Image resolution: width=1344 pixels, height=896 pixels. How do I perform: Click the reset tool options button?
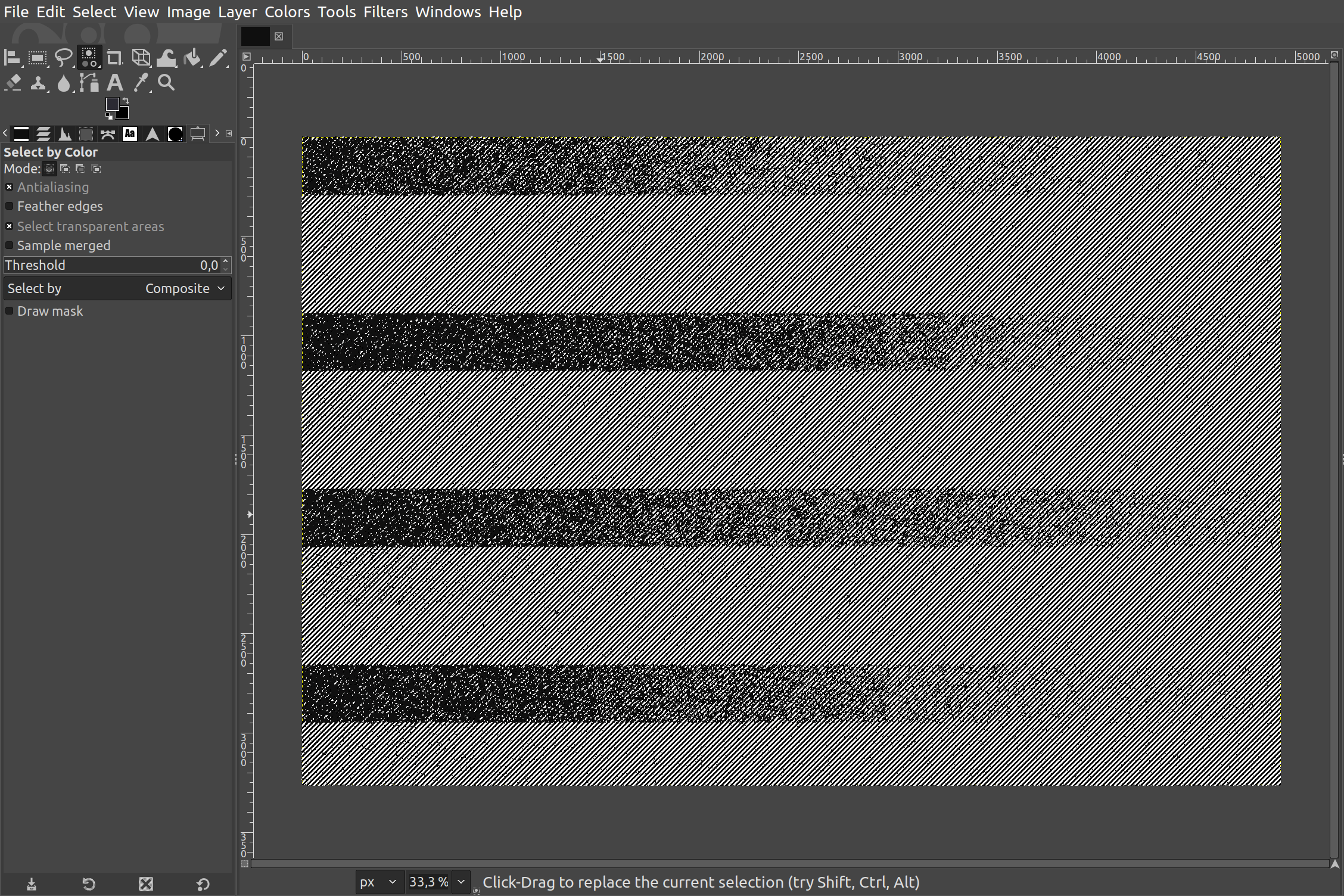(x=203, y=884)
